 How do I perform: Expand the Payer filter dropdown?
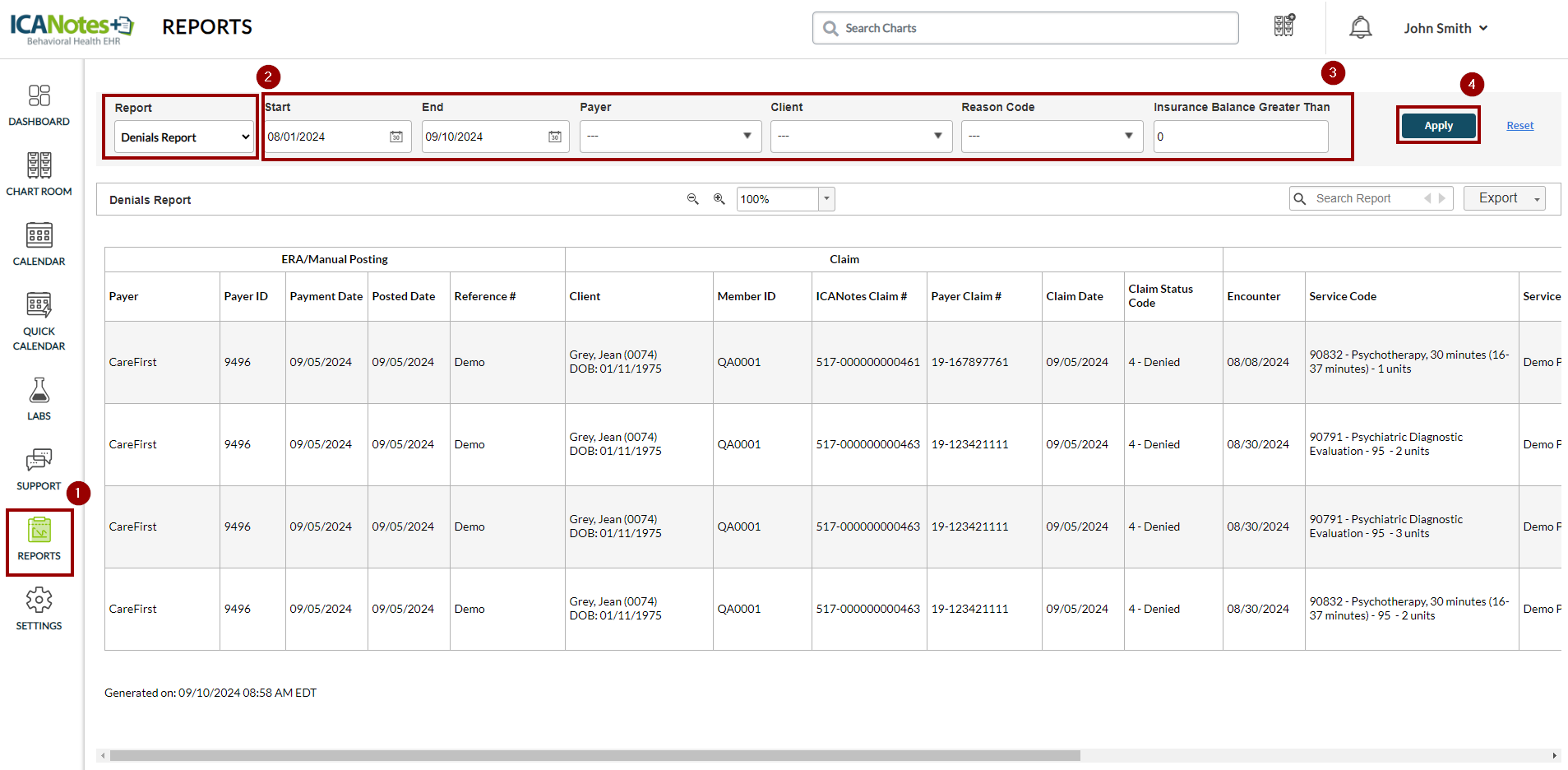[x=670, y=137]
